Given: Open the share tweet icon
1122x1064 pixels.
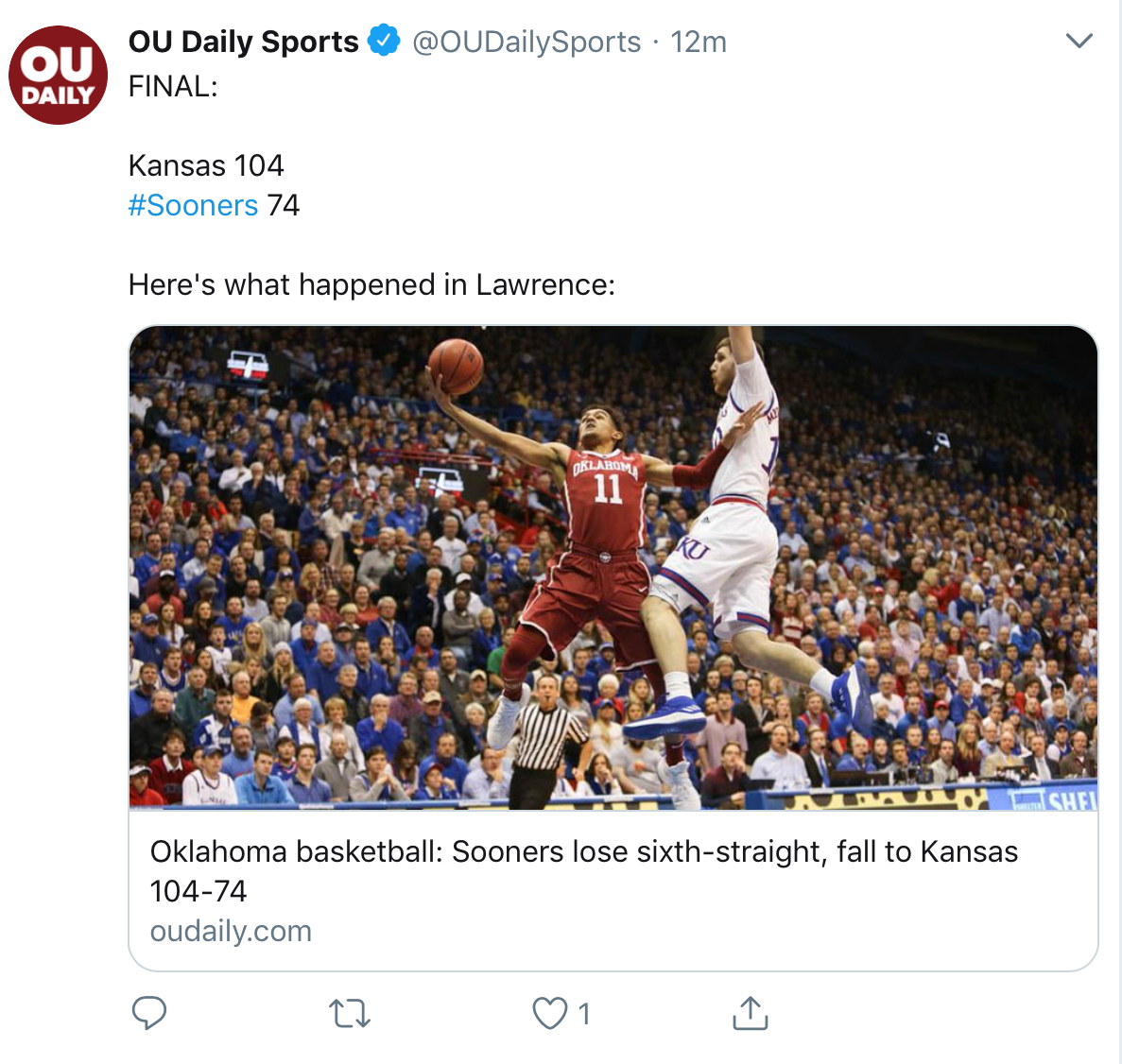Looking at the screenshot, I should [750, 1013].
